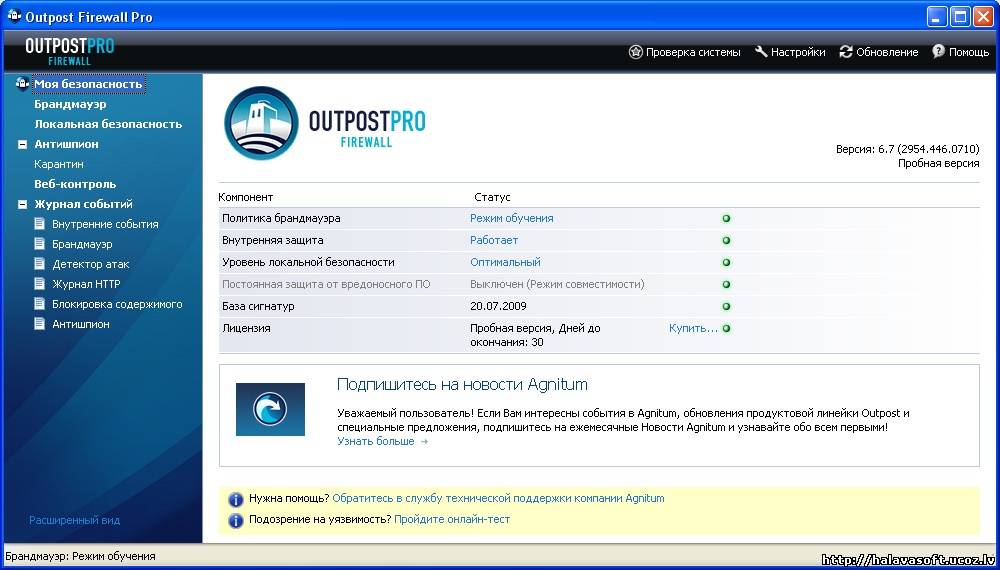The width and height of the screenshot is (1000, 570).
Task: Click info icon beside Нужна помощь
Action: (236, 499)
